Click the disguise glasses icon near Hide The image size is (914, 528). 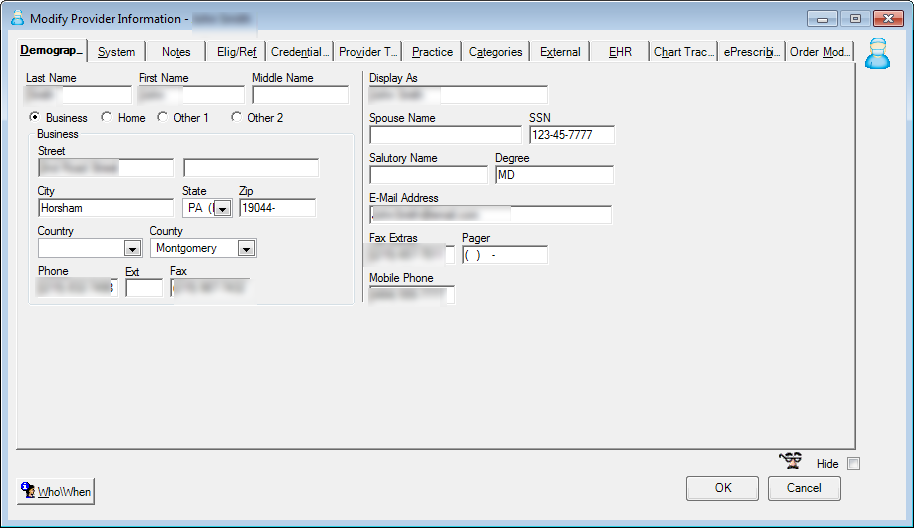pyautogui.click(x=791, y=460)
